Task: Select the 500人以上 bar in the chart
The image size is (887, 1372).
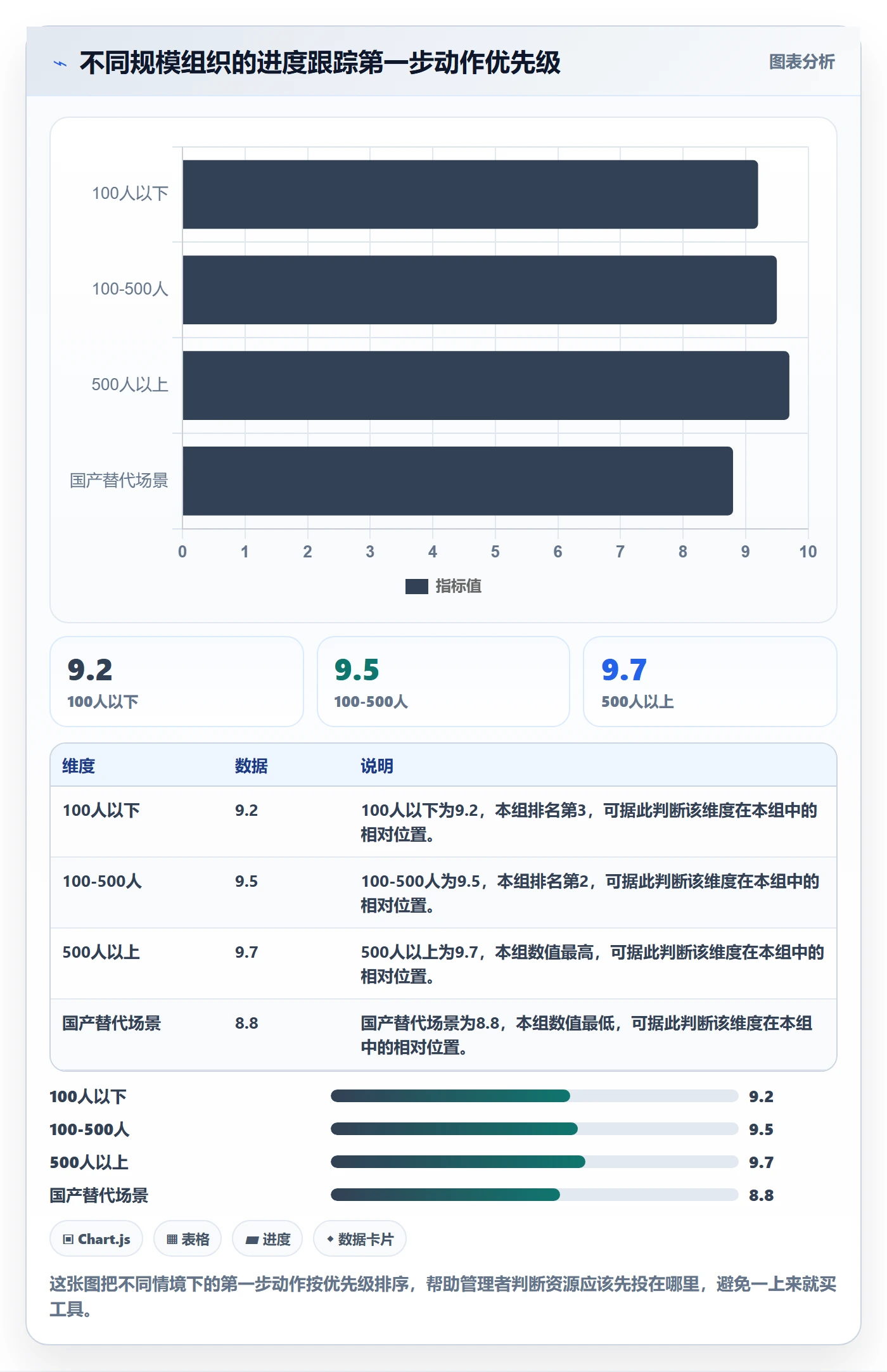Action: (486, 385)
